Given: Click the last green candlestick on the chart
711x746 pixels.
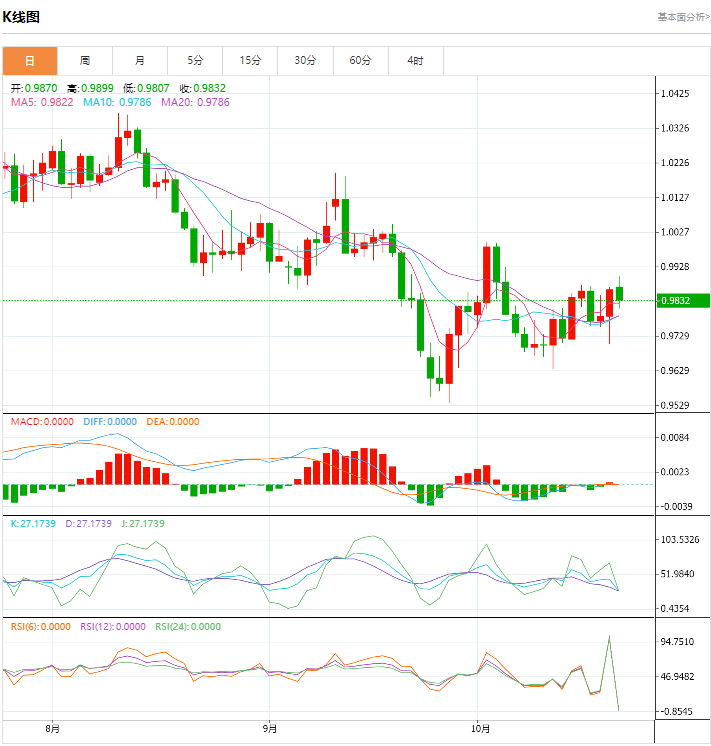Looking at the screenshot, I should click(x=619, y=294).
